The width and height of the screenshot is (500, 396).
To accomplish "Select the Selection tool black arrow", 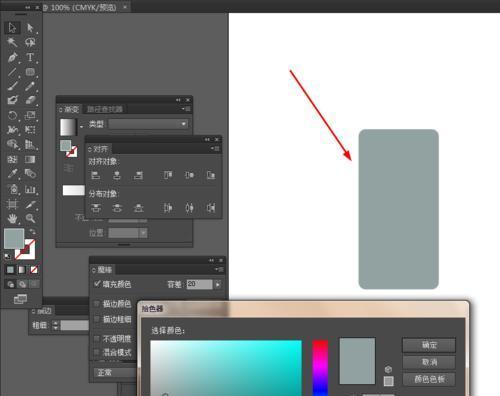I will 12,28.
